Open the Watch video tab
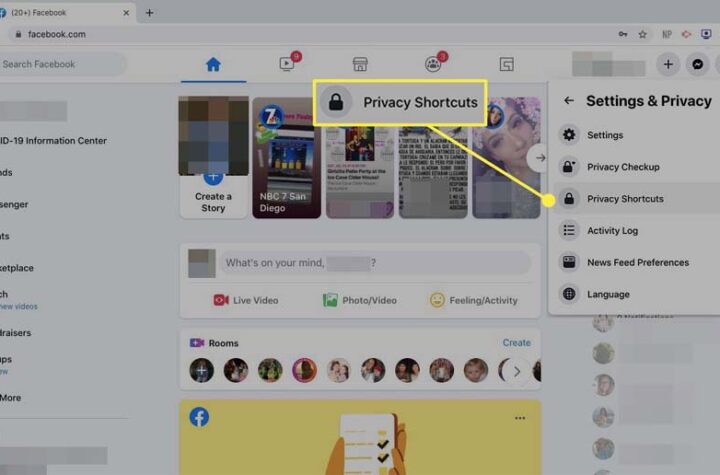The height and width of the screenshot is (475, 720). coord(286,64)
